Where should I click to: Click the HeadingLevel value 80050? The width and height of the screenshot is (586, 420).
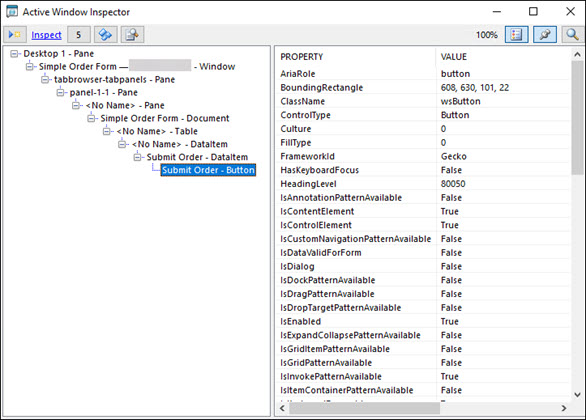click(x=453, y=184)
